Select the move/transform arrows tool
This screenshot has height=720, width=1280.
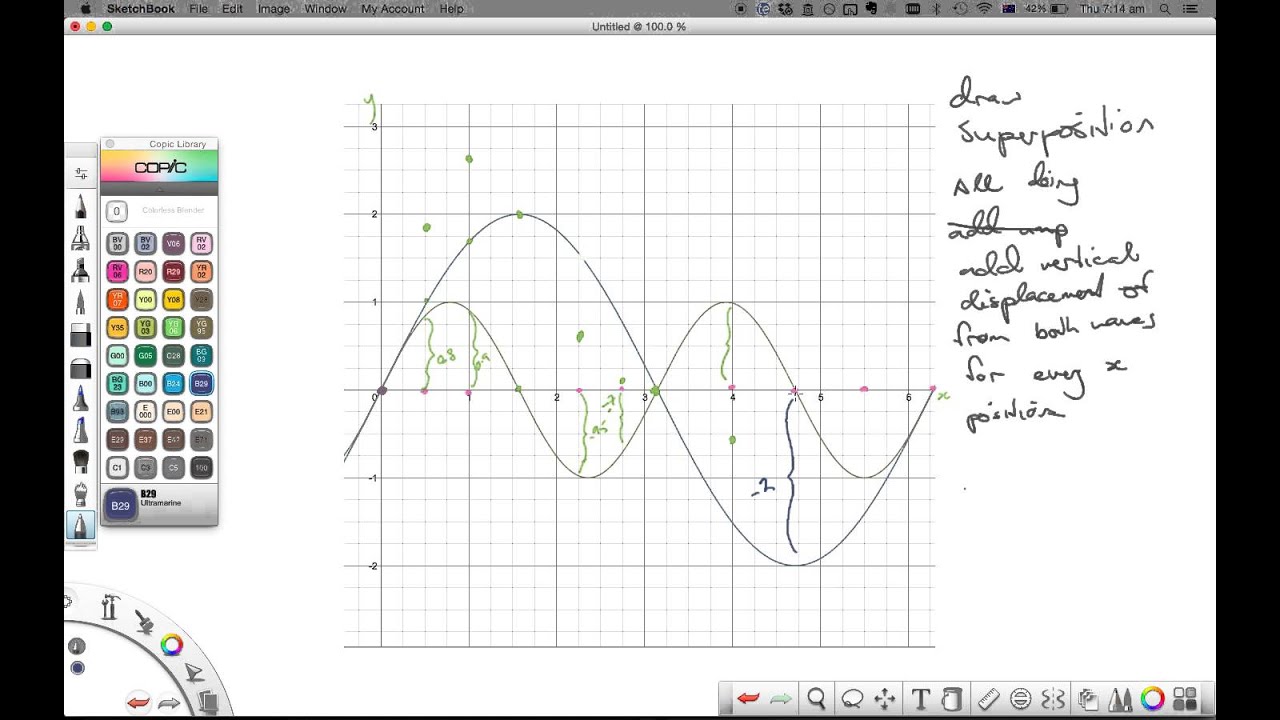point(885,699)
